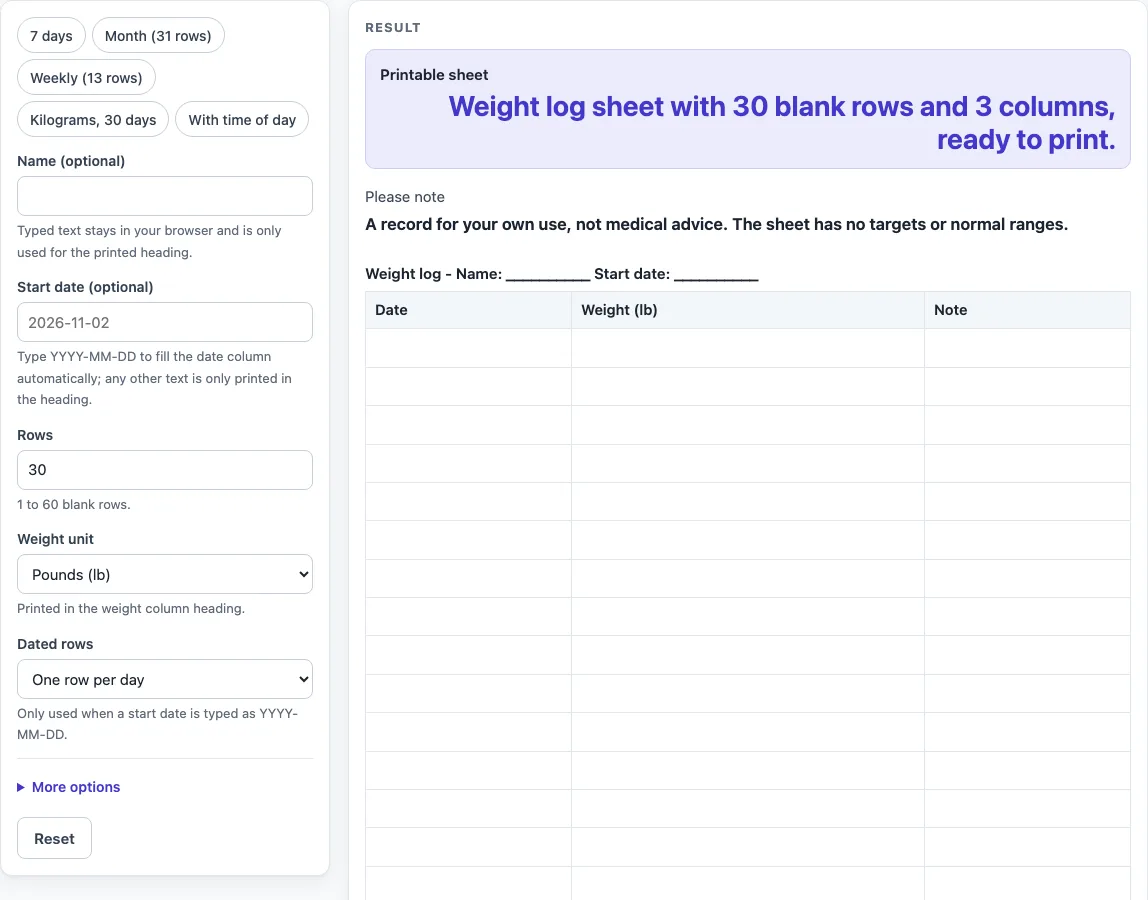The image size is (1148, 900).
Task: Click the 'not medical advice' disclaimer line
Action: (x=717, y=224)
